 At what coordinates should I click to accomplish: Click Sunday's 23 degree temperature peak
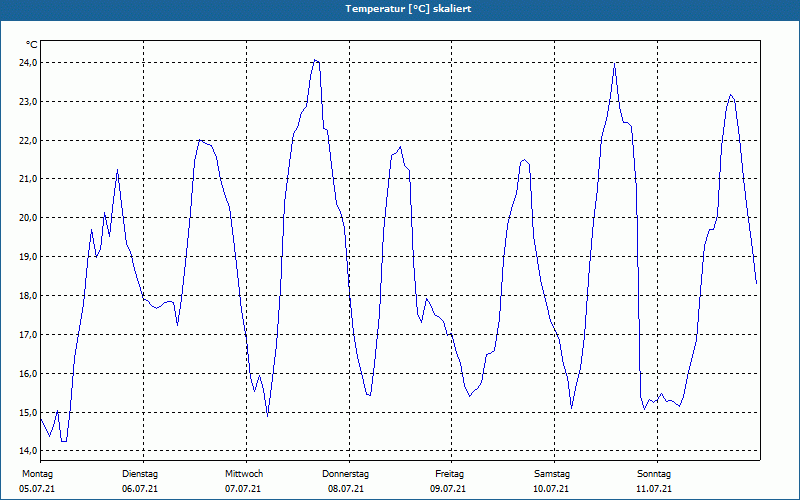[x=731, y=95]
